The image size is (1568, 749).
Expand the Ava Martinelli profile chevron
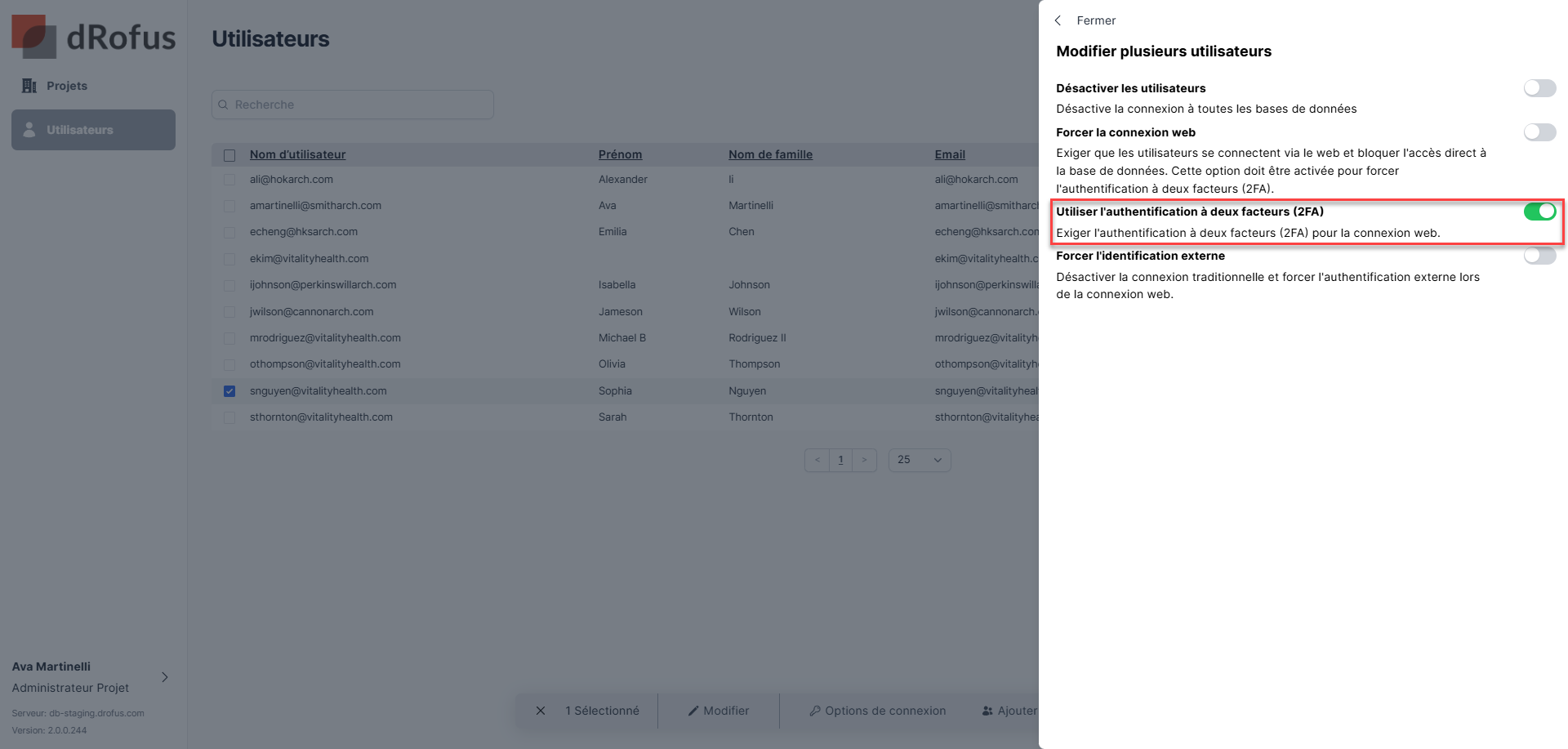[165, 677]
